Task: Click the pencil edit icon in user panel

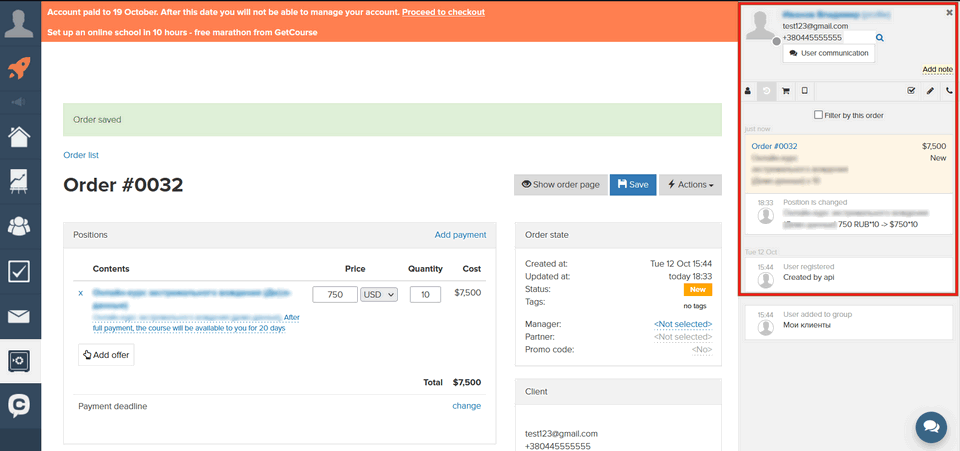Action: coord(930,91)
